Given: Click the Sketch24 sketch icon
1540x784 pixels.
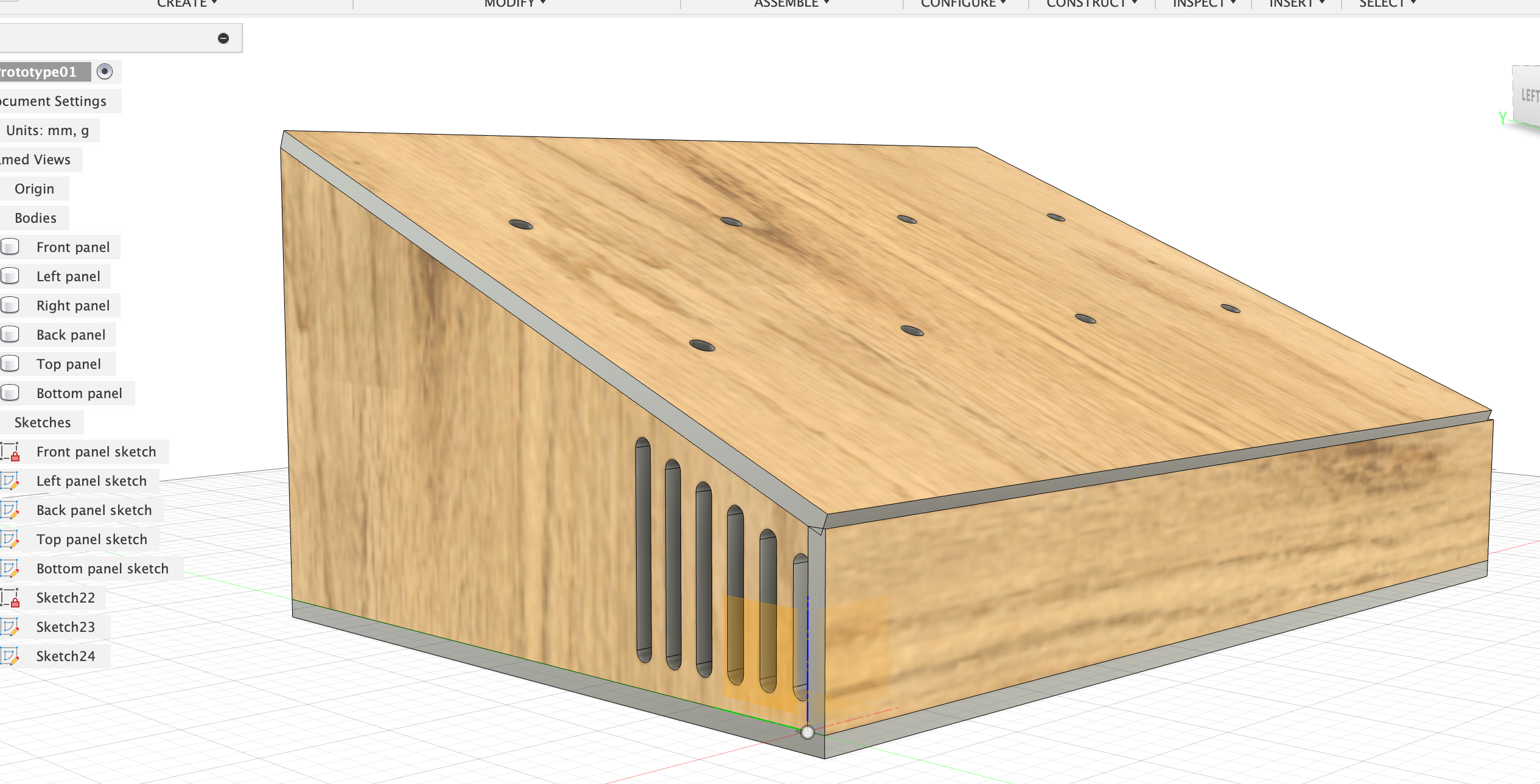Looking at the screenshot, I should coord(10,656).
